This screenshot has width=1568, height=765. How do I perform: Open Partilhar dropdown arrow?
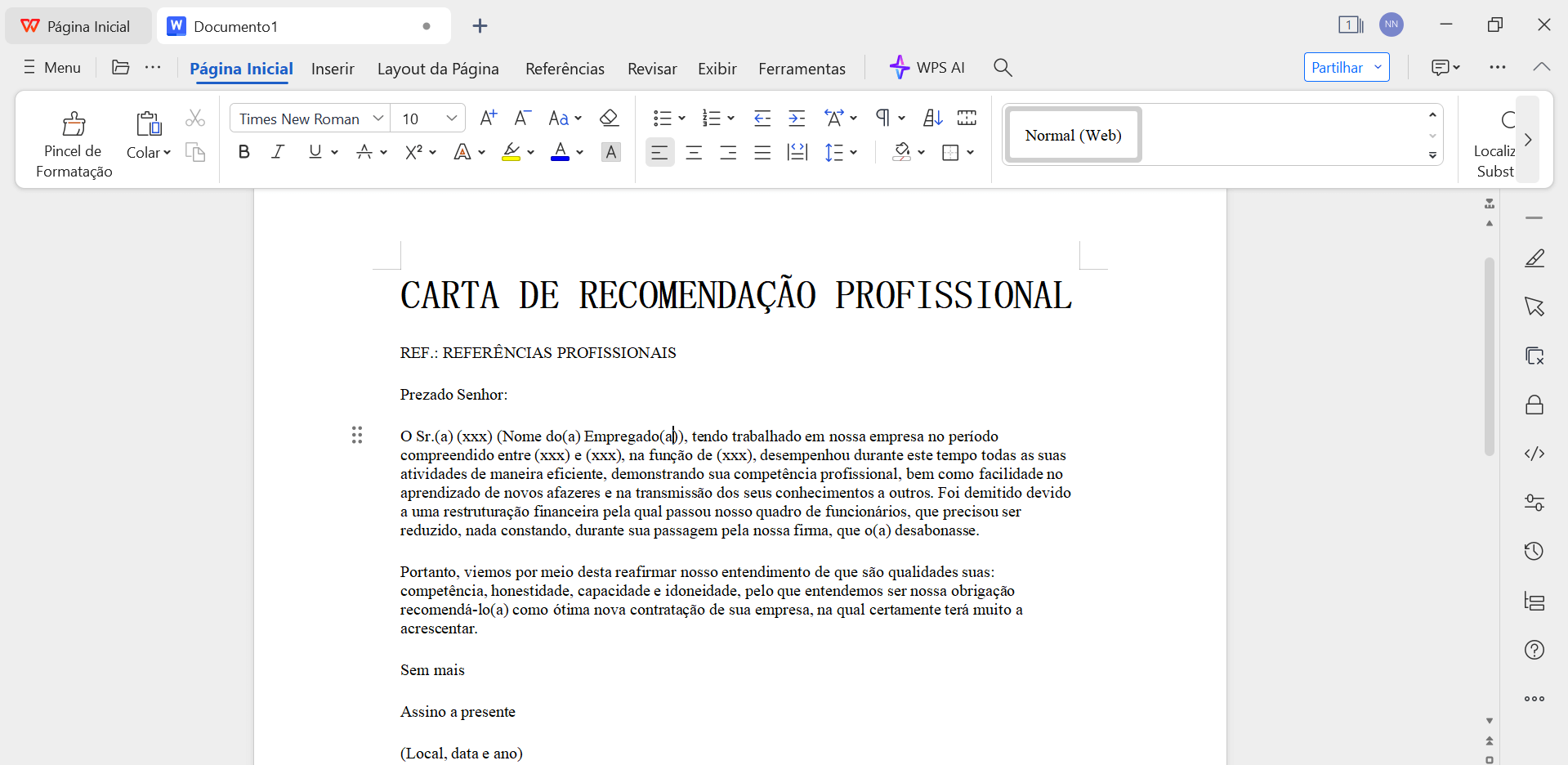point(1378,67)
